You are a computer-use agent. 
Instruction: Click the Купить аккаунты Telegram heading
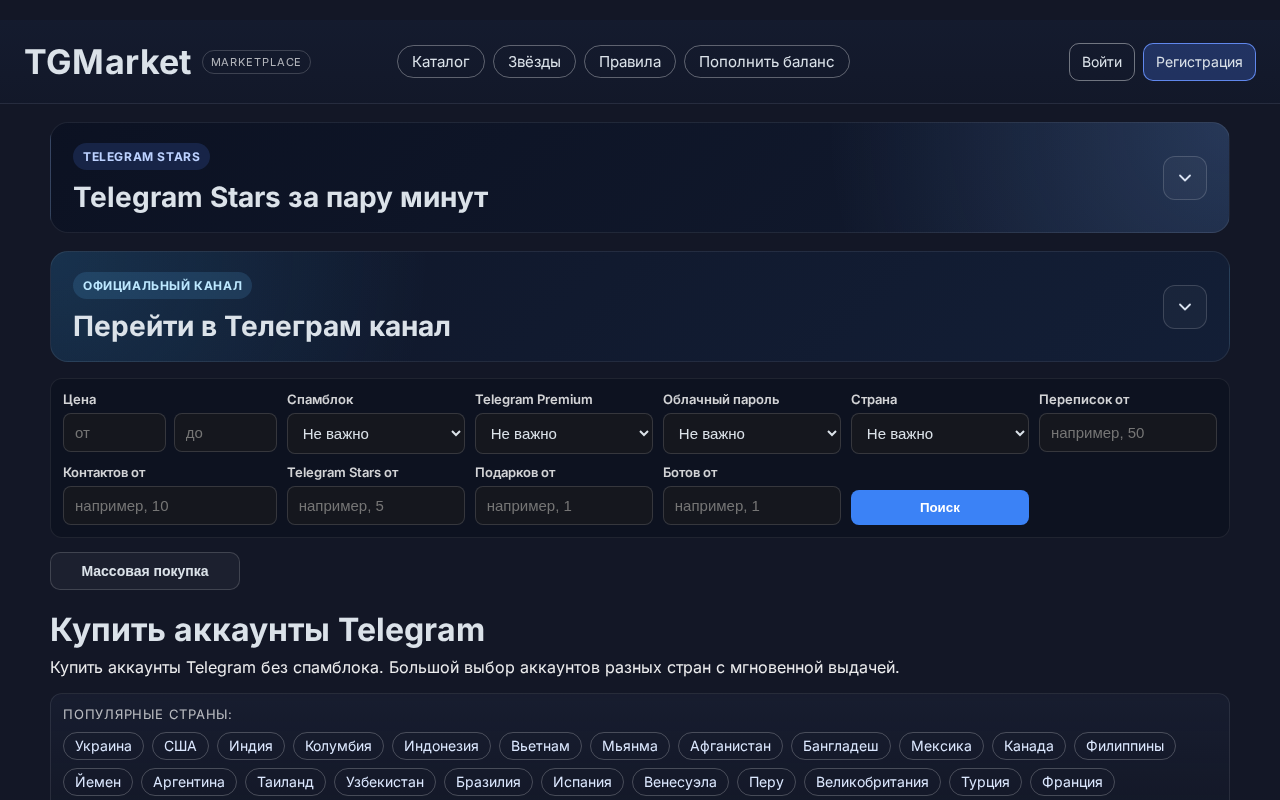[267, 630]
